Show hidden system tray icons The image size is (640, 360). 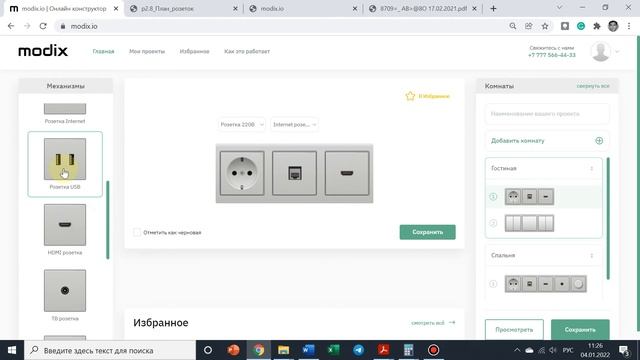(517, 350)
